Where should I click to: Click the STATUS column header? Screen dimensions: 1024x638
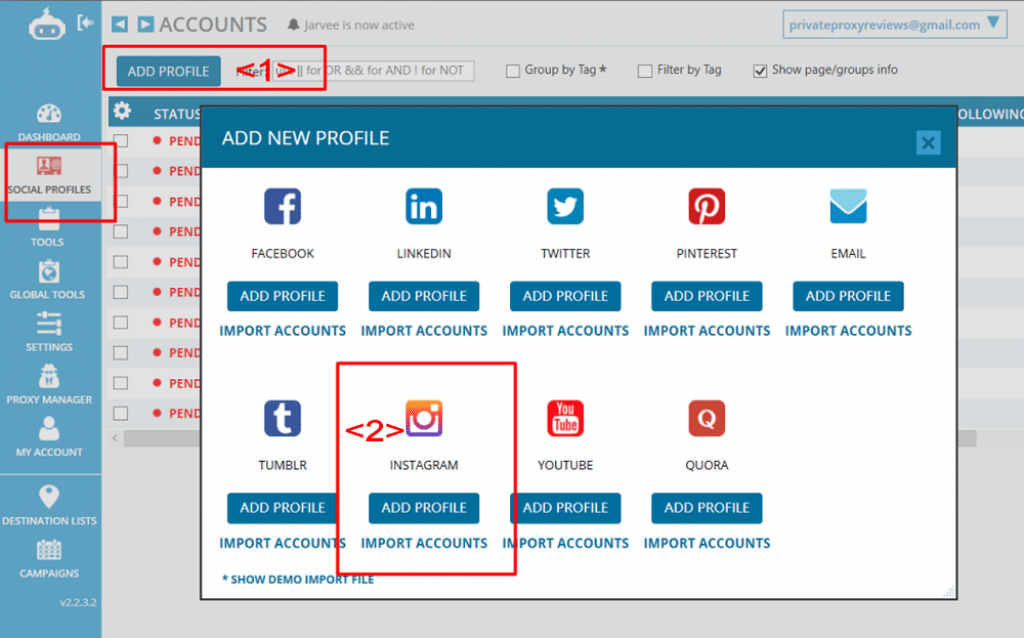[177, 114]
